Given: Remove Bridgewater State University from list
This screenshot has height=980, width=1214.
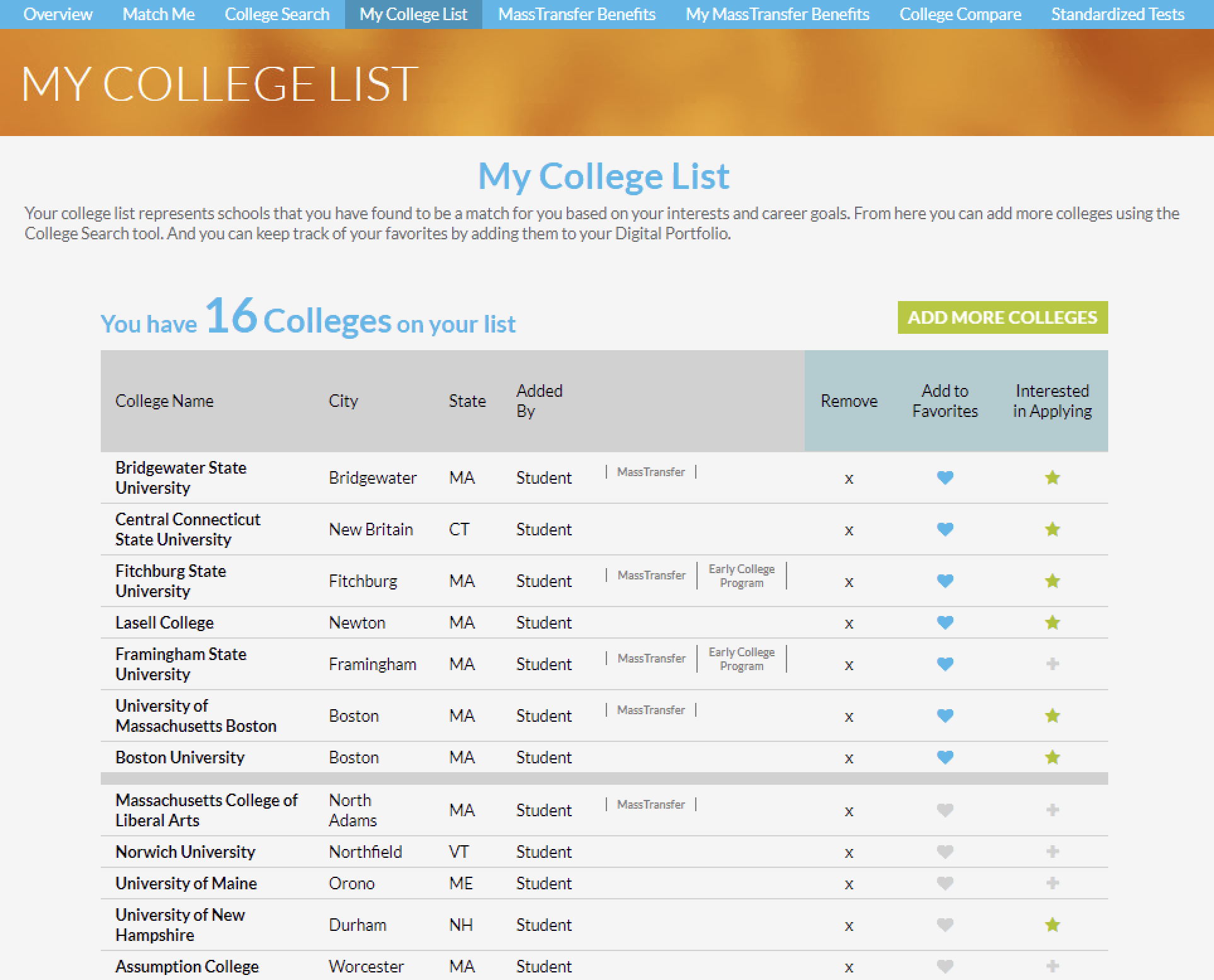Looking at the screenshot, I should click(x=848, y=479).
